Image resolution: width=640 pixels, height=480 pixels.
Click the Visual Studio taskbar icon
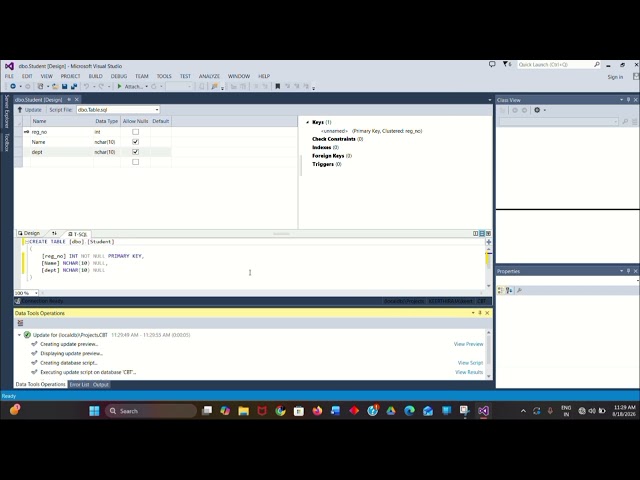(483, 411)
